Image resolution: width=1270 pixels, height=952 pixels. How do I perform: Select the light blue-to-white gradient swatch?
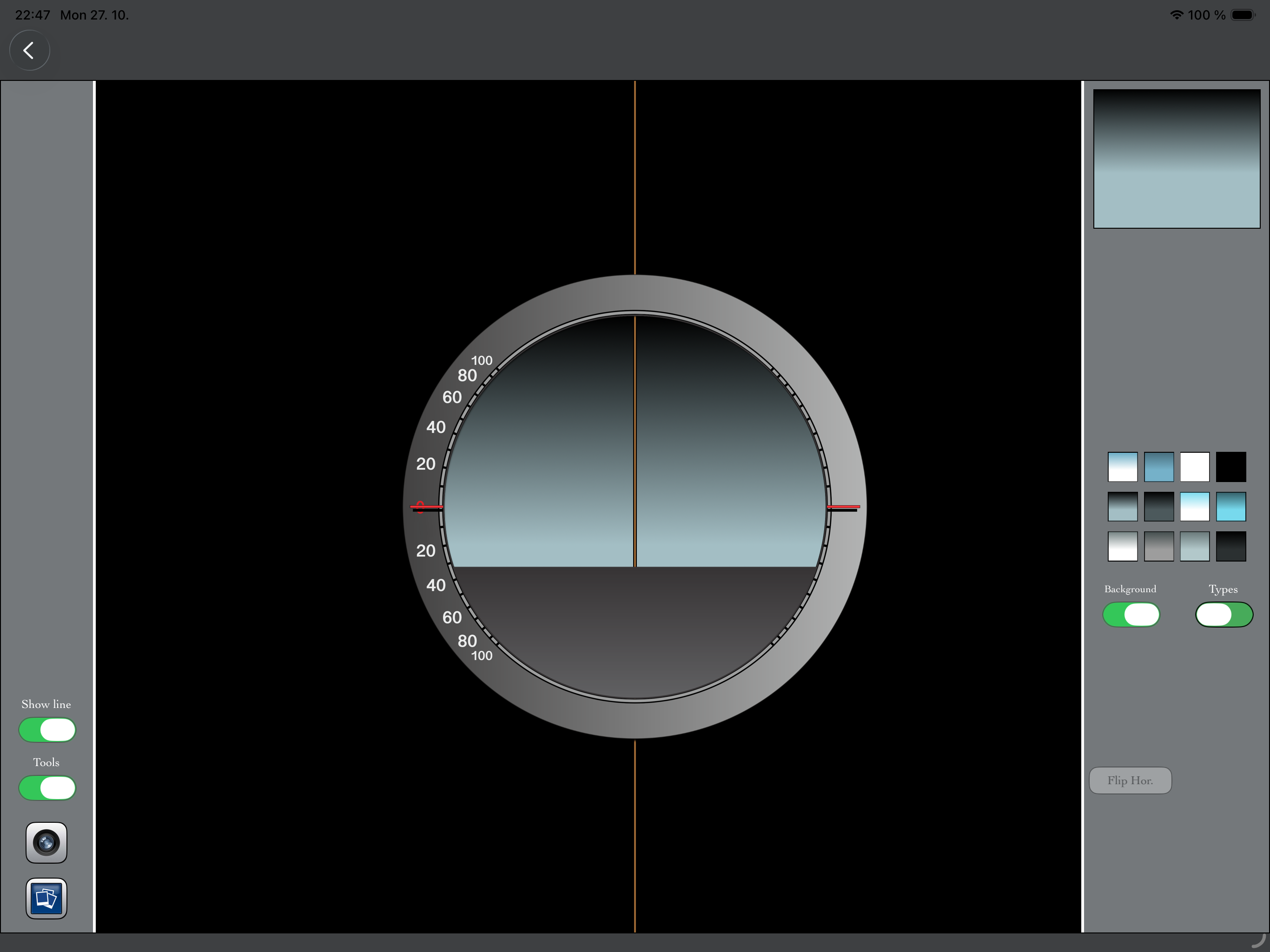(1123, 467)
